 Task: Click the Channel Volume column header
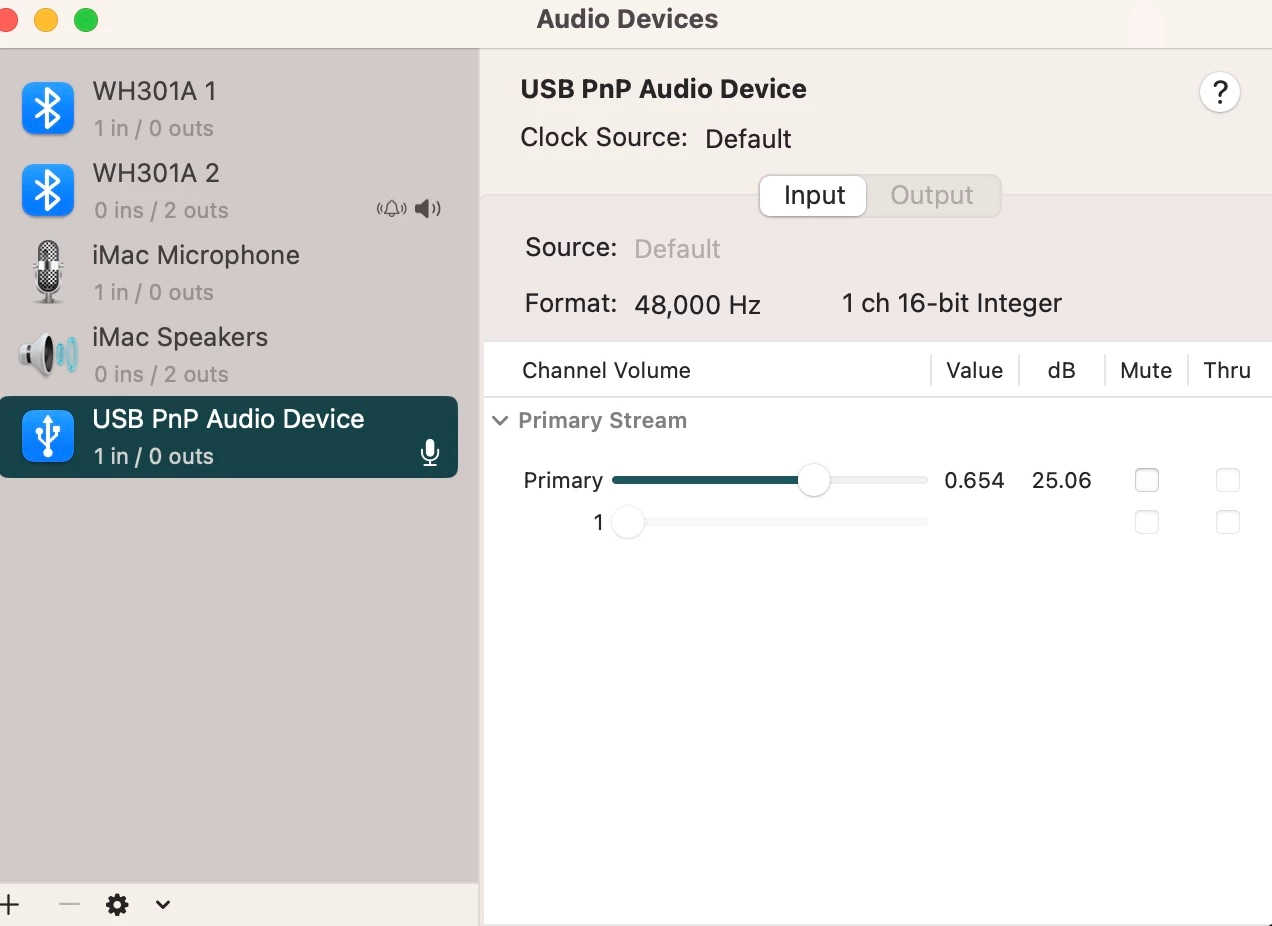[x=606, y=370]
